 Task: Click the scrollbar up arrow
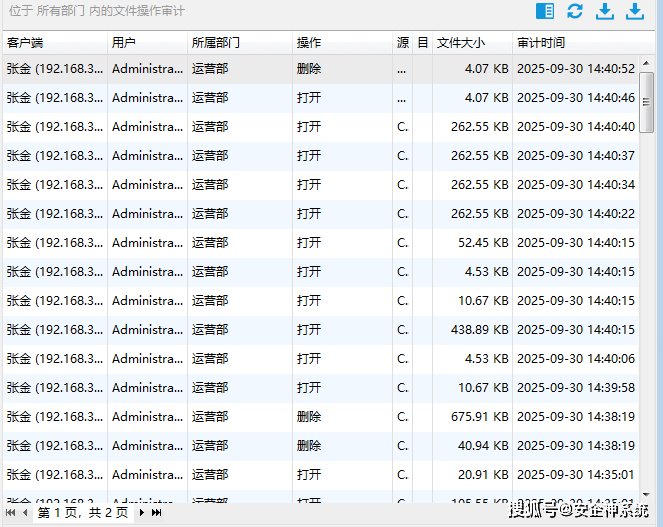646,63
